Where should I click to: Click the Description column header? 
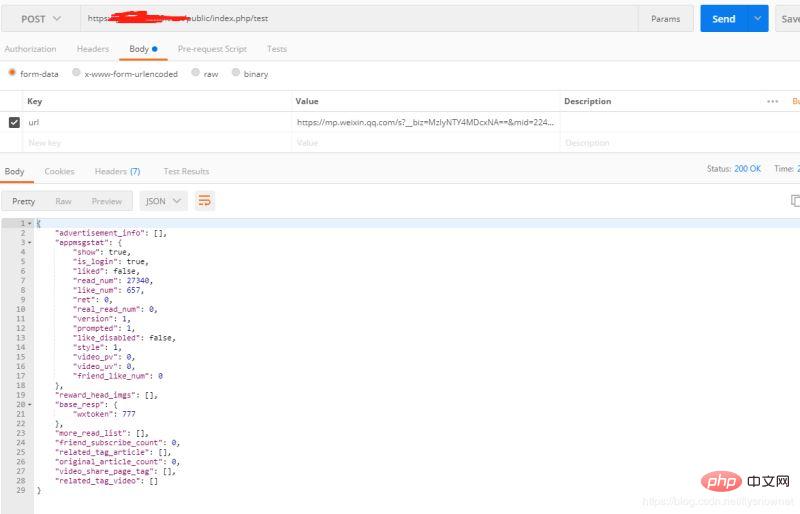tap(587, 101)
